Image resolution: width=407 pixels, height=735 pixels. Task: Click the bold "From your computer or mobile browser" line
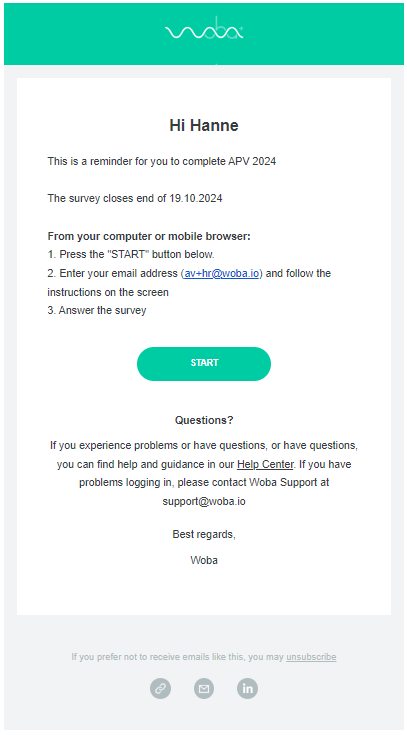point(149,236)
